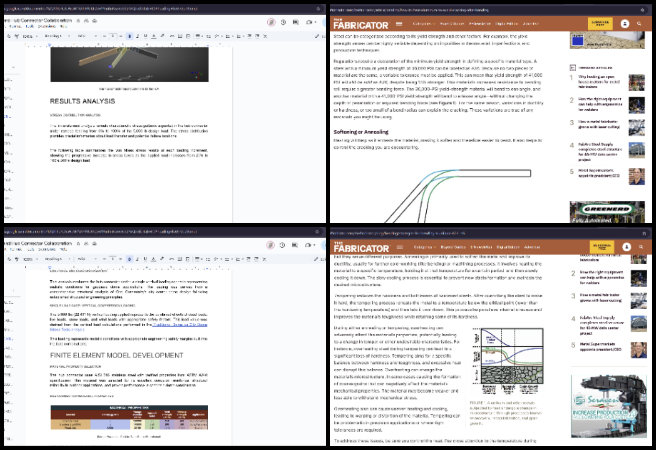
Task: Open paragraph style dropdown in top-left document
Action: [54, 35]
